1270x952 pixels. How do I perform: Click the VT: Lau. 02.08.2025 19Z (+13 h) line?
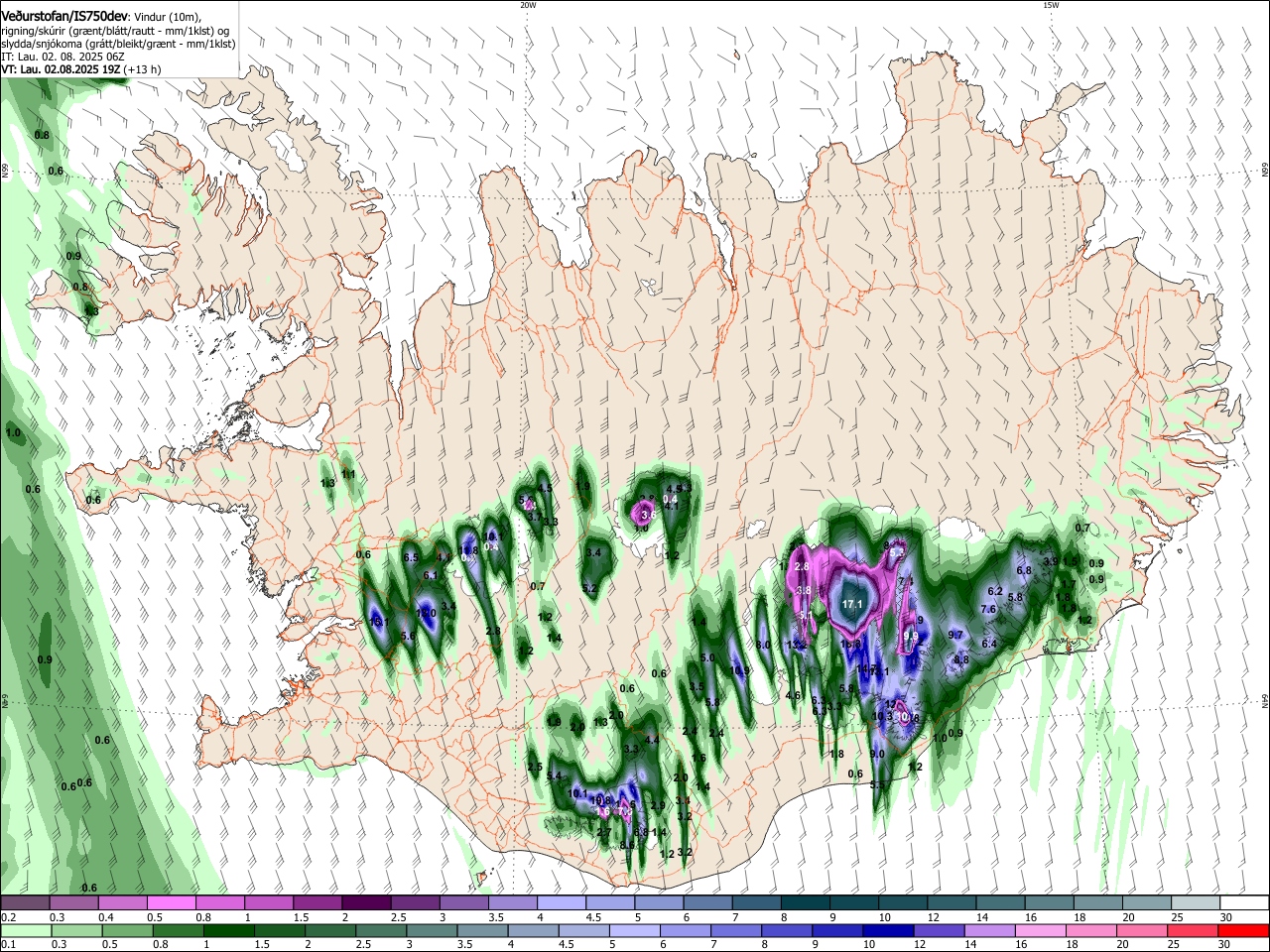81,69
